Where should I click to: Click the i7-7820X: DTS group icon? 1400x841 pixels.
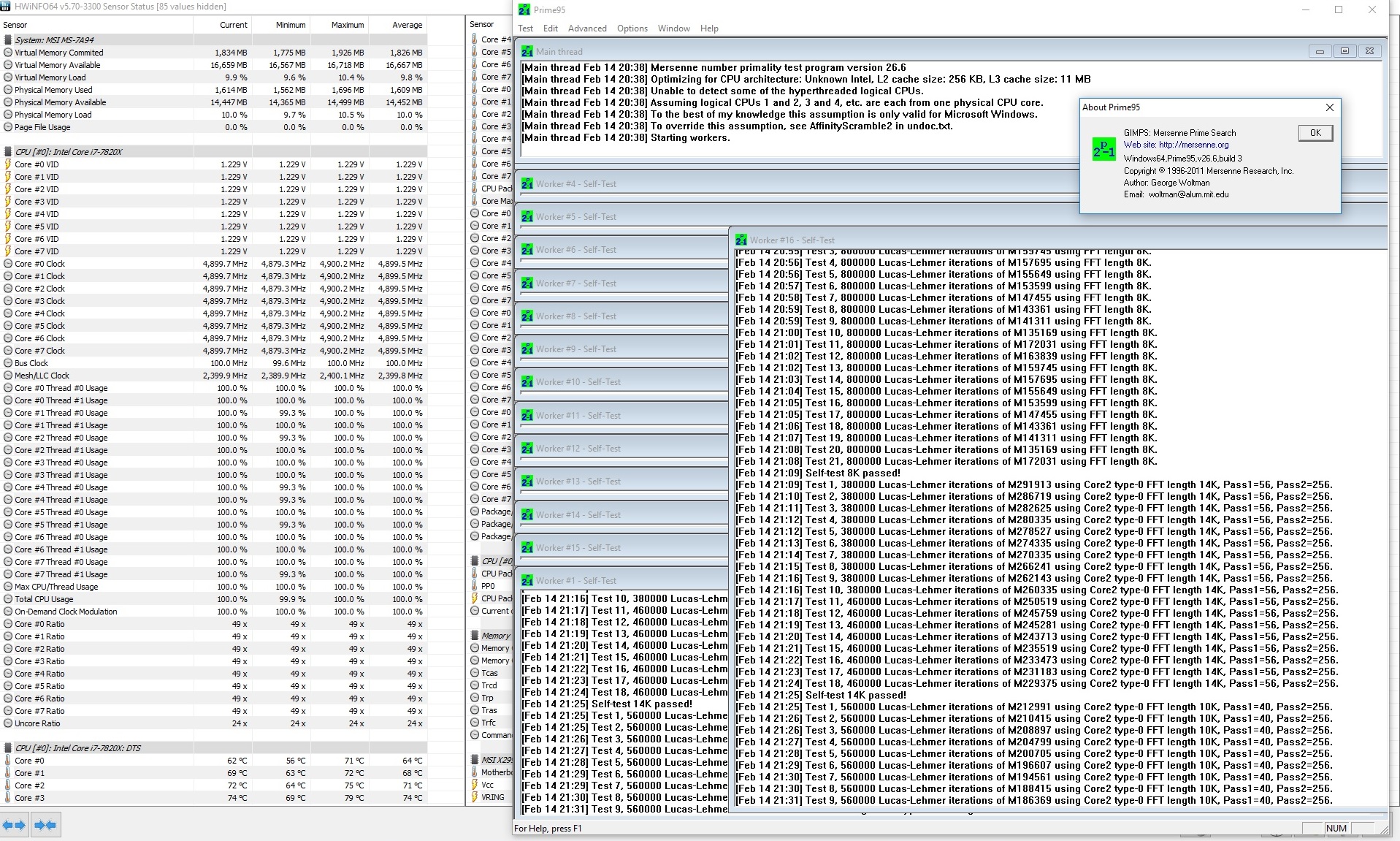click(x=8, y=748)
